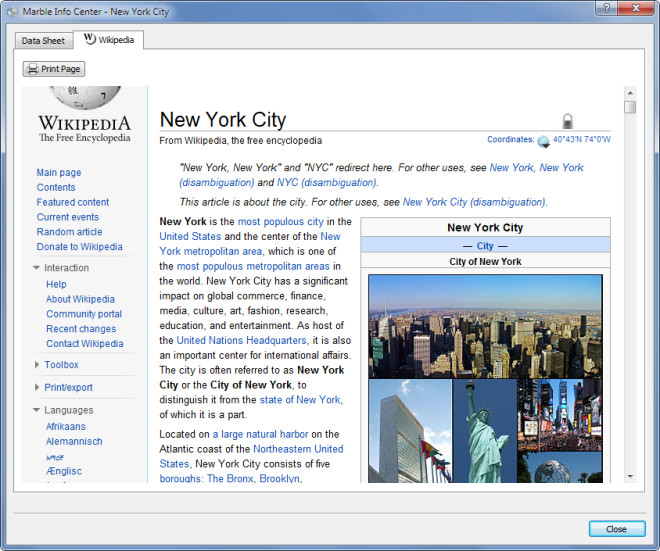Click the New York City article heading
This screenshot has height=551, width=660.
[x=223, y=120]
